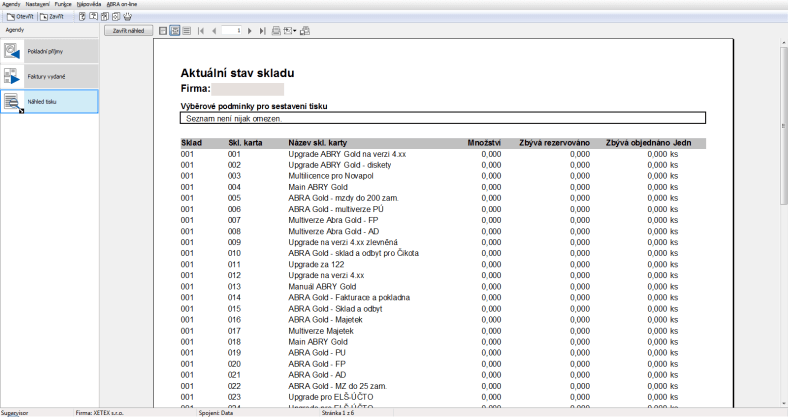This screenshot has height=417, width=788.
Task: Select Náhled tisku agenda in sidebar
Action: (49, 101)
